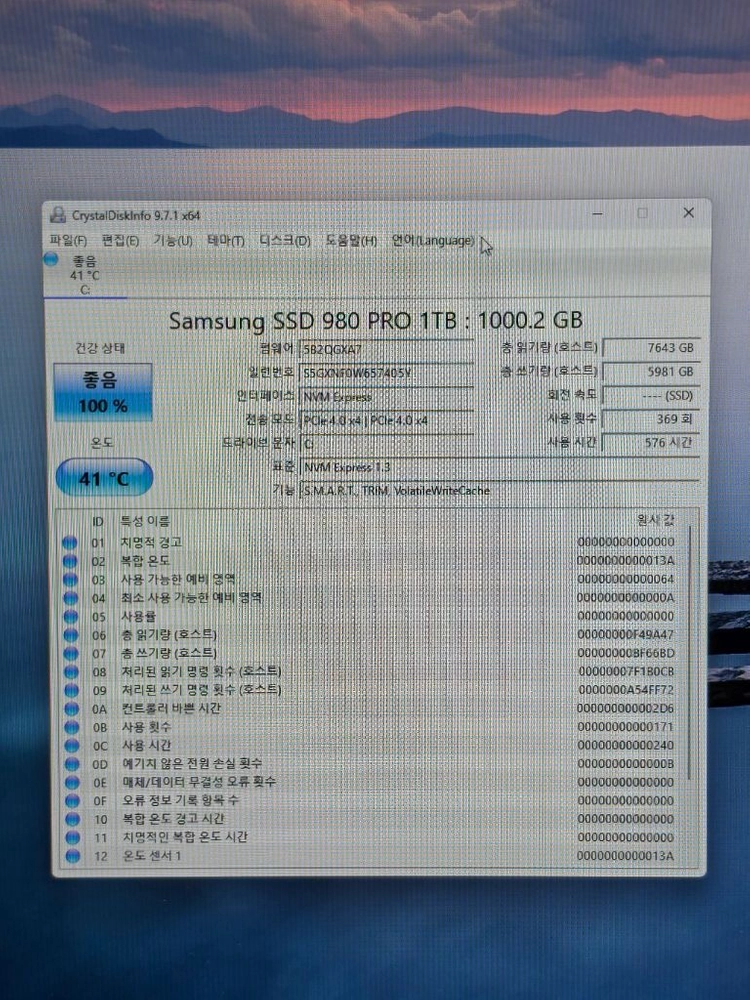Click raw value 000000000002D6
Viewport: 750px width, 1000px height.
pyautogui.click(x=625, y=709)
